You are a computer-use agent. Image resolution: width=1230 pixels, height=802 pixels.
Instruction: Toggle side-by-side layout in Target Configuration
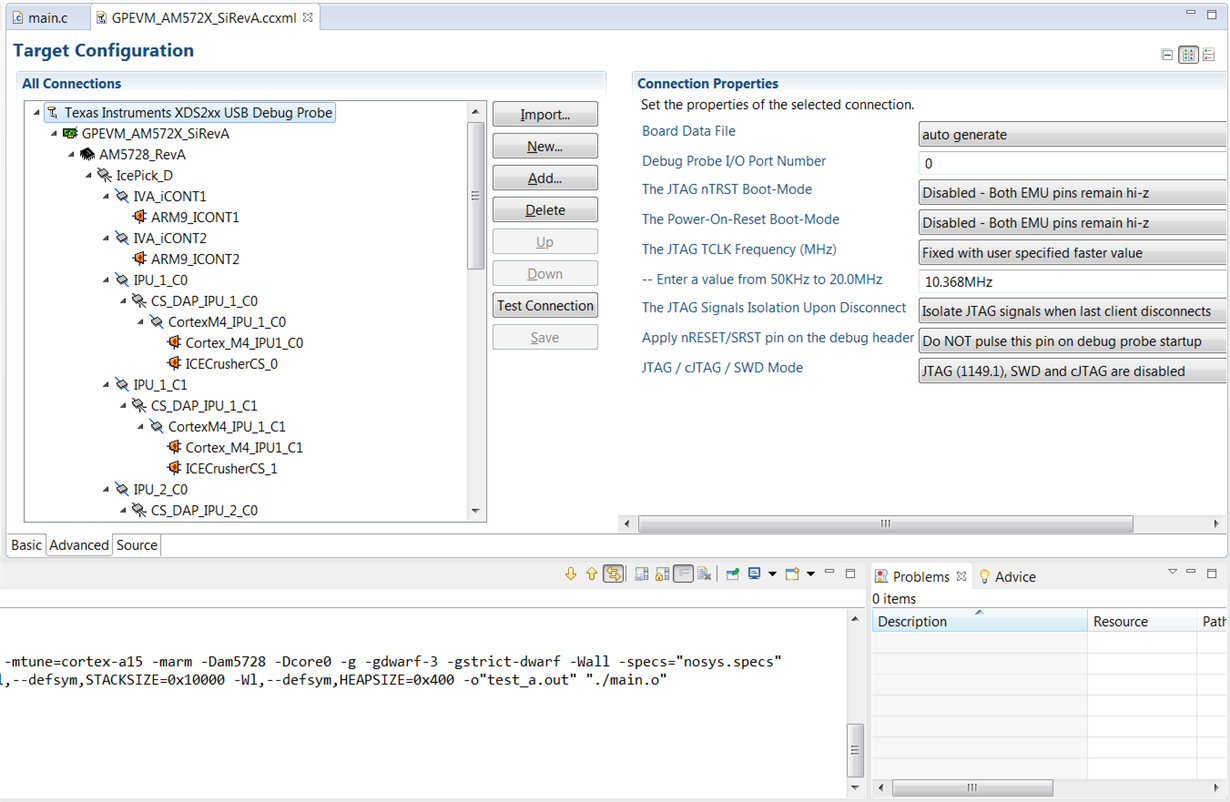(1188, 55)
